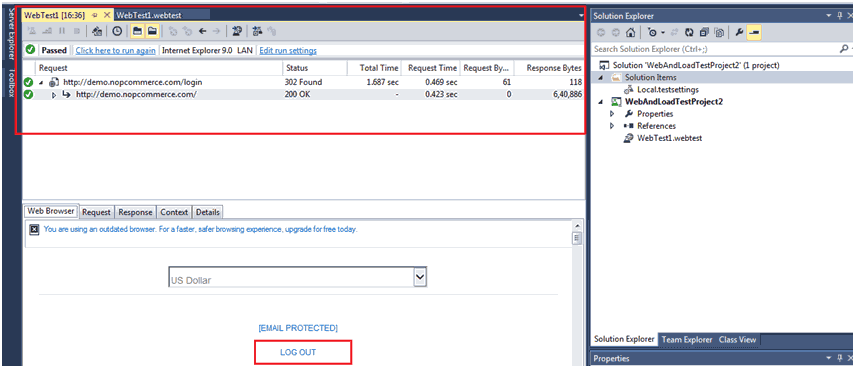Click the browser preview scrollbar up arrow
The width and height of the screenshot is (855, 368).
click(x=576, y=225)
